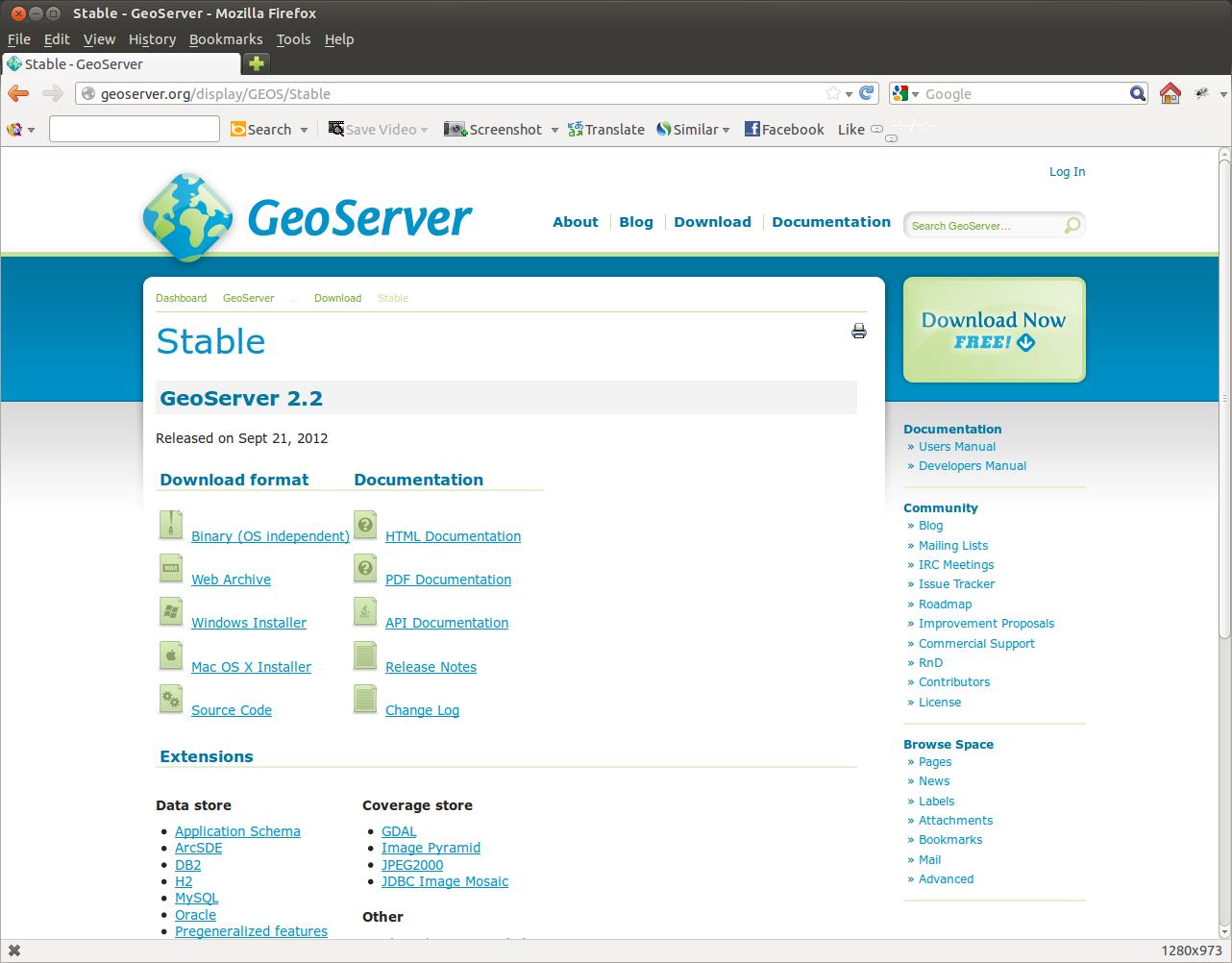Open the Firefox home page icon
The height and width of the screenshot is (963, 1232).
(1170, 93)
